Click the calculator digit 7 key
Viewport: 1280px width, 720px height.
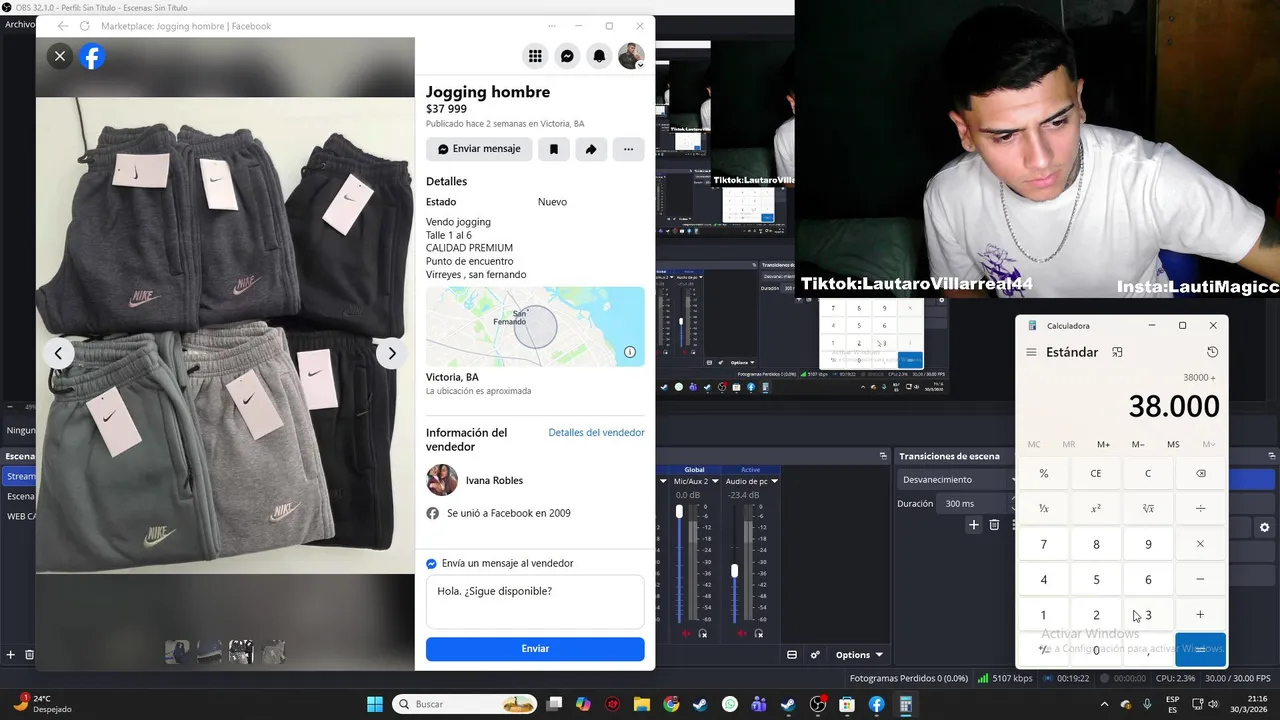(1044, 544)
